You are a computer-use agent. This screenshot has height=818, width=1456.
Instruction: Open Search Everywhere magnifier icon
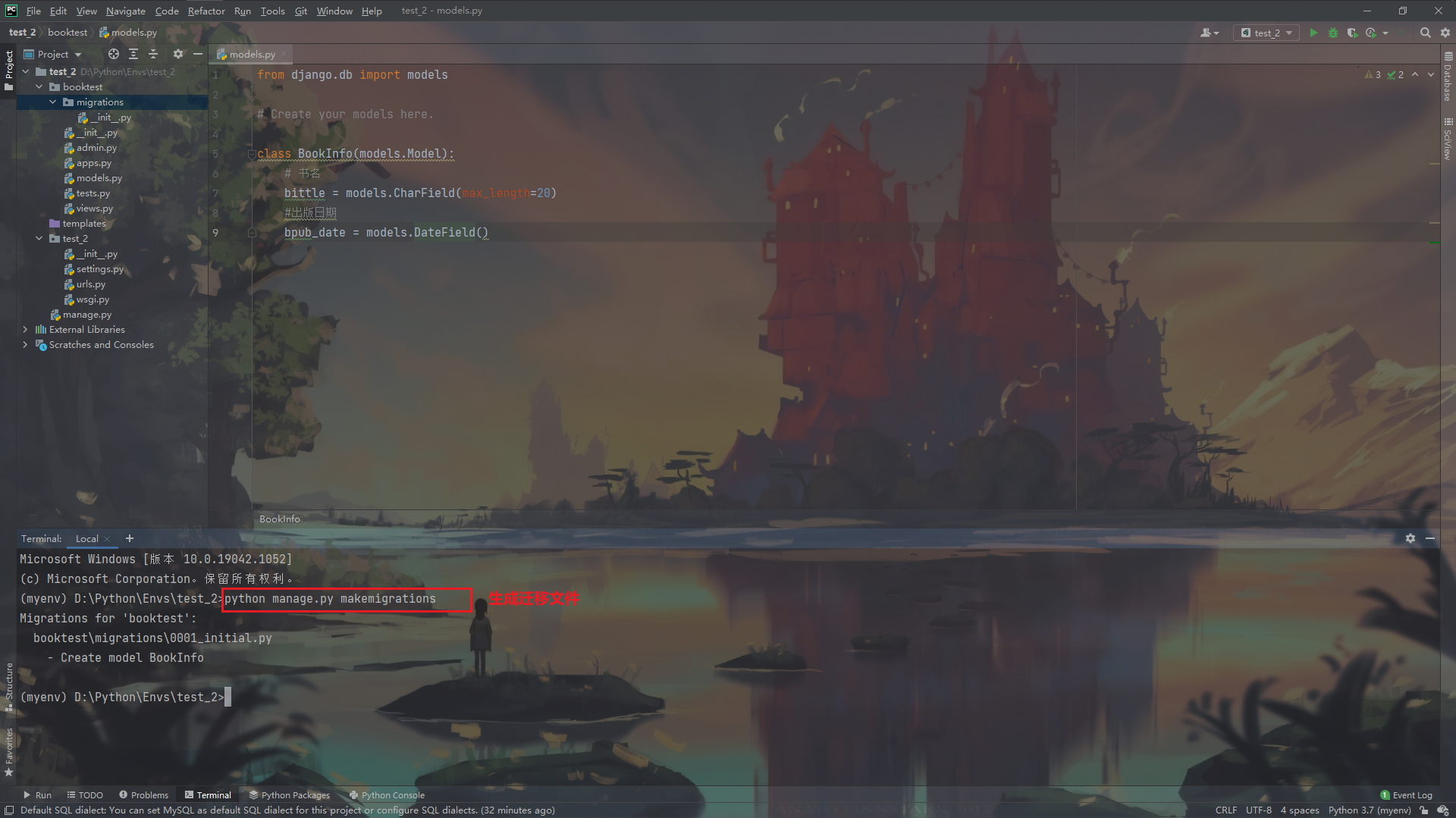point(1425,33)
